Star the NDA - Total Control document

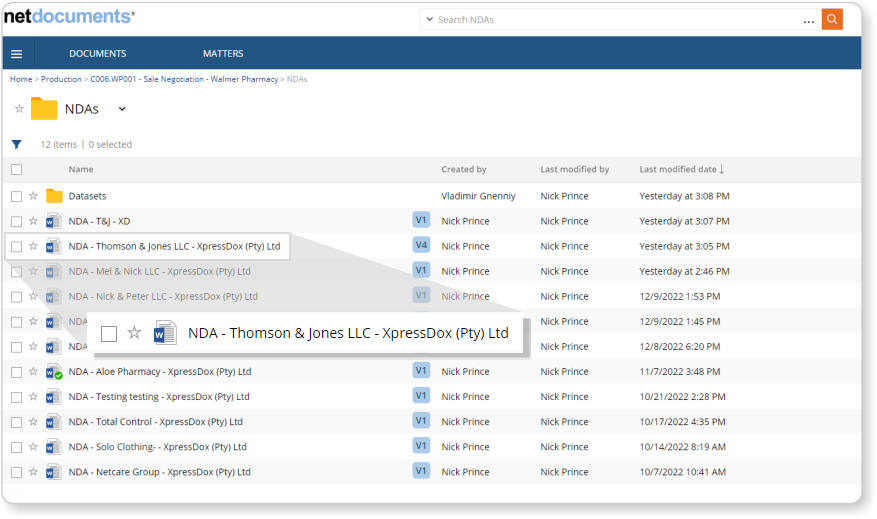(x=34, y=422)
